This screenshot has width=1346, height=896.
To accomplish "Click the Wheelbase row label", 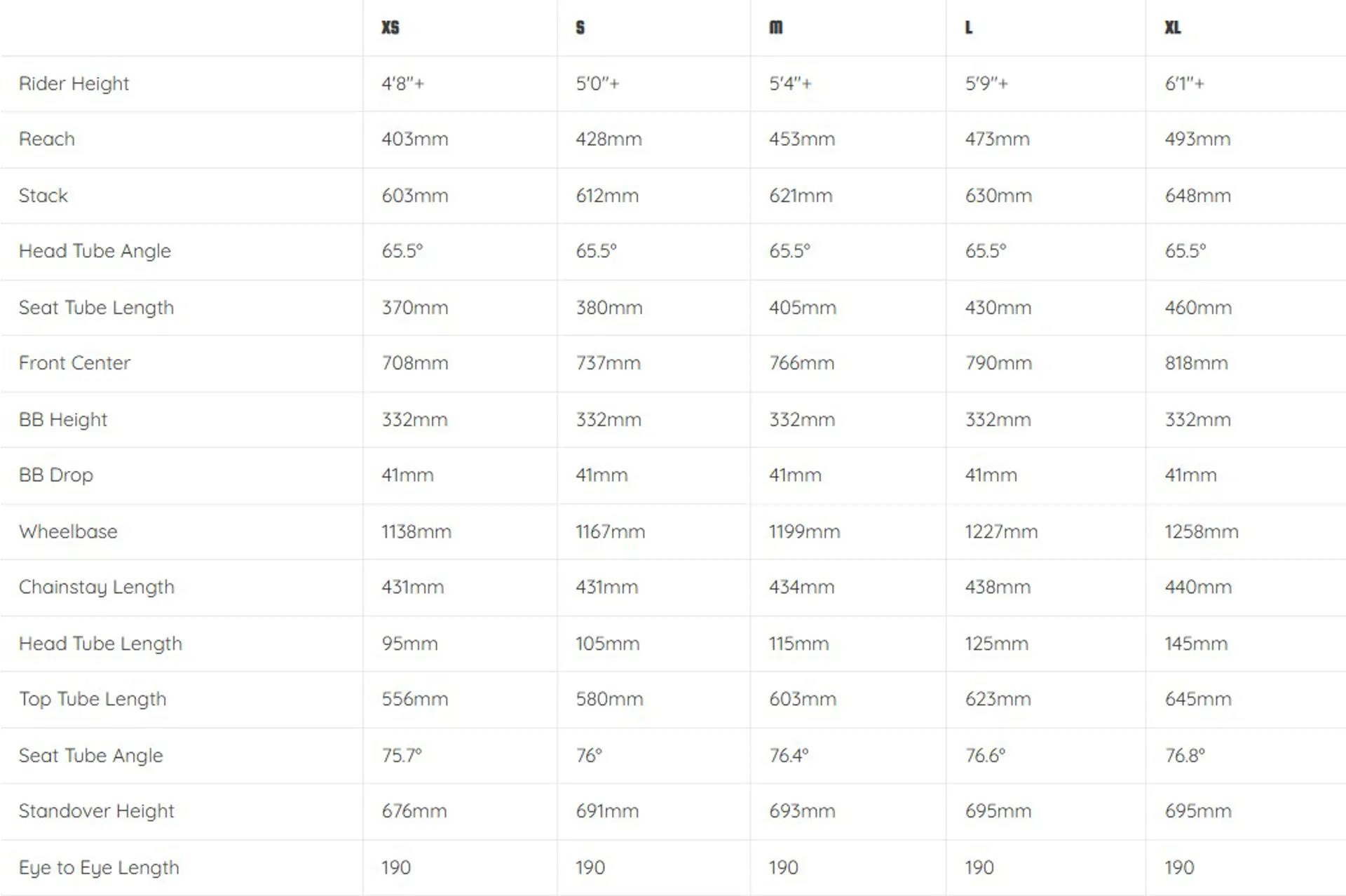I will pyautogui.click(x=68, y=531).
